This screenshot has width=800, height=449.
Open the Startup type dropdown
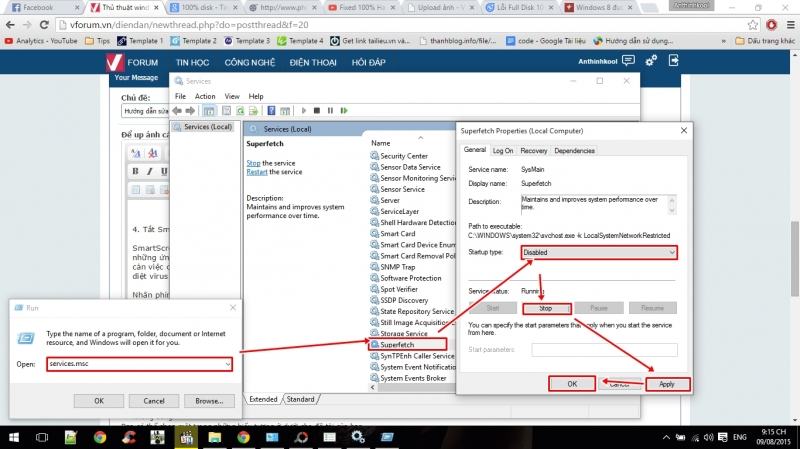598,253
